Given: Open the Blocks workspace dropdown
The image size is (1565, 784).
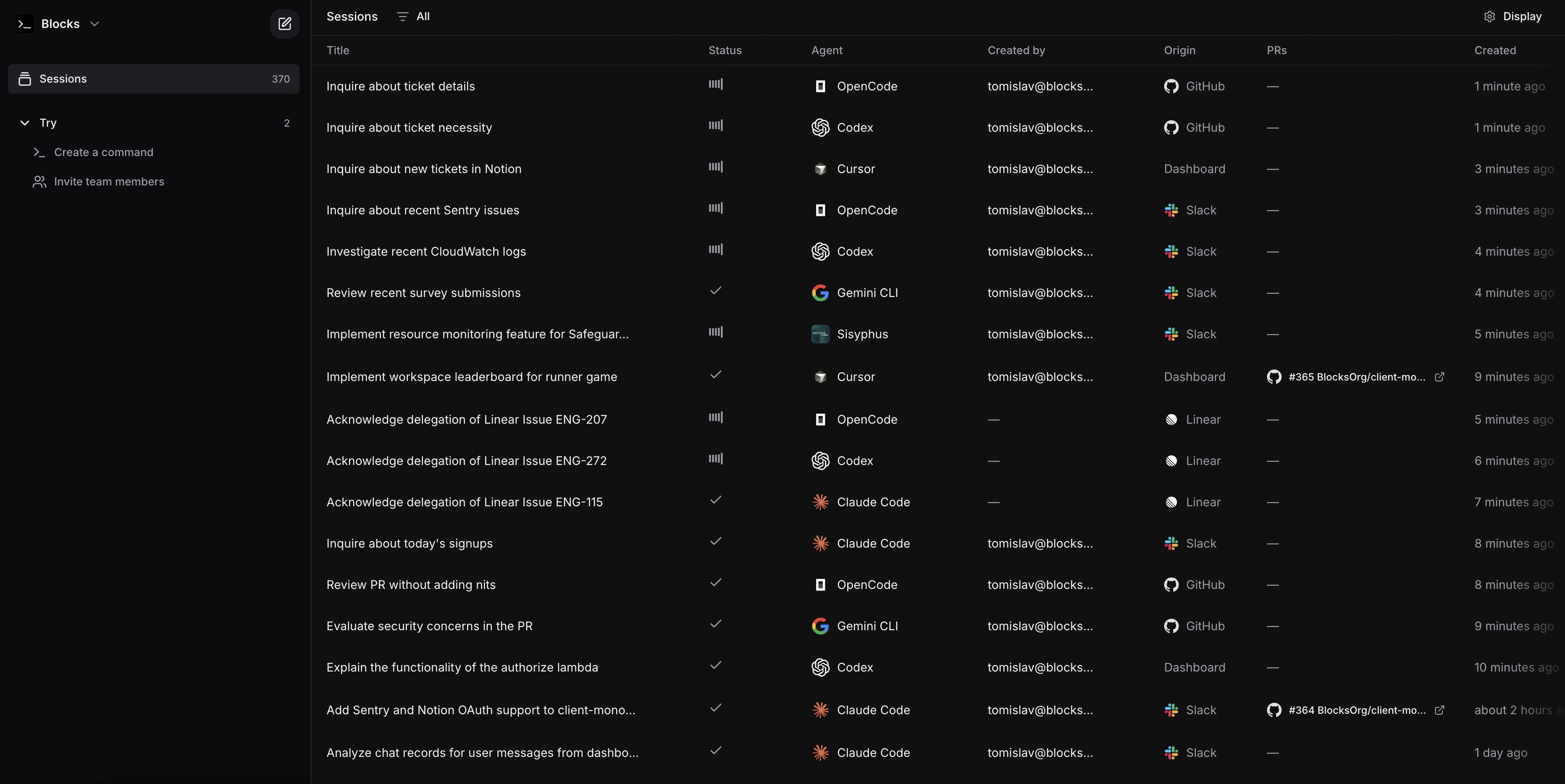Looking at the screenshot, I should 95,24.
